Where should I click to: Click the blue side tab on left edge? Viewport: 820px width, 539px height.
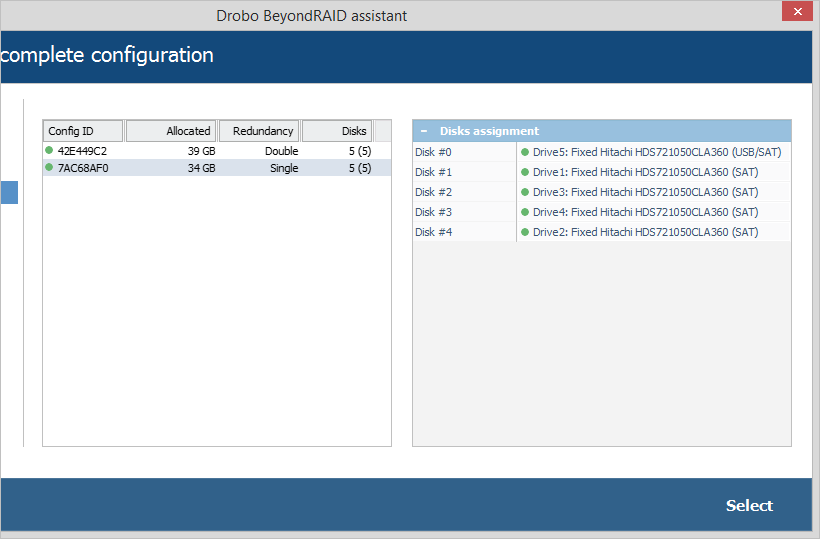(9, 192)
